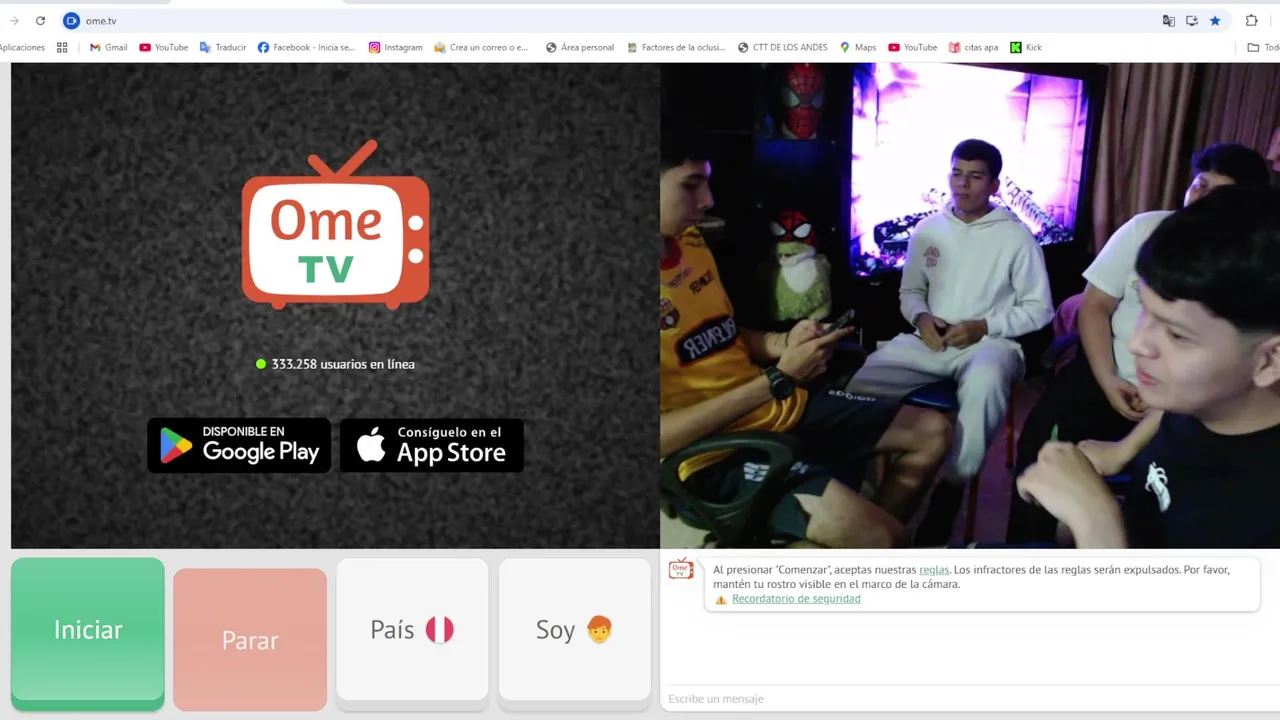This screenshot has width=1280, height=720.
Task: Open the Recordatorio de seguridad link
Action: [x=796, y=599]
